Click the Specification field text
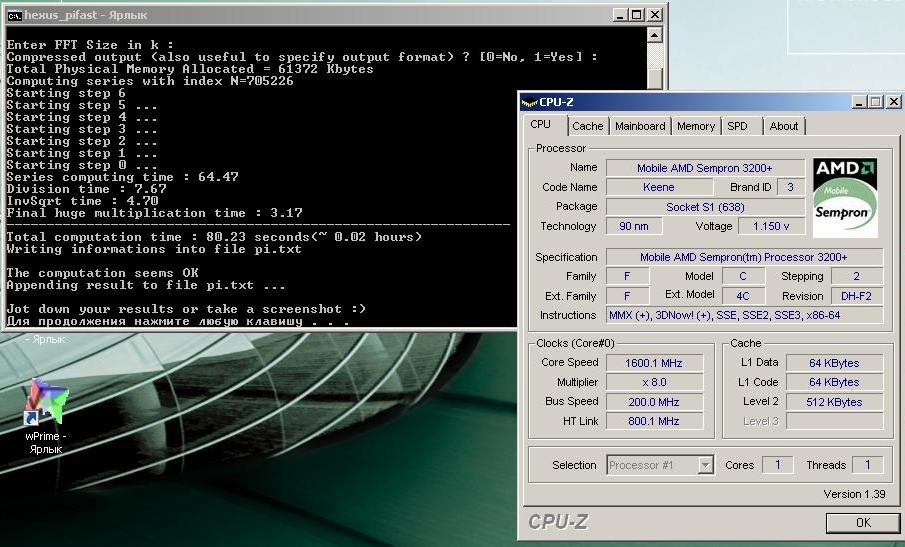The width and height of the screenshot is (905, 547). tap(744, 257)
